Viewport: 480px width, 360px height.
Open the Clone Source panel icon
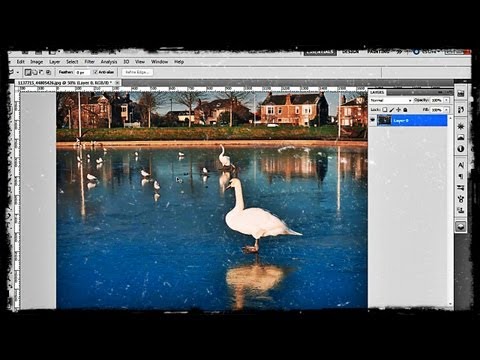click(x=461, y=210)
